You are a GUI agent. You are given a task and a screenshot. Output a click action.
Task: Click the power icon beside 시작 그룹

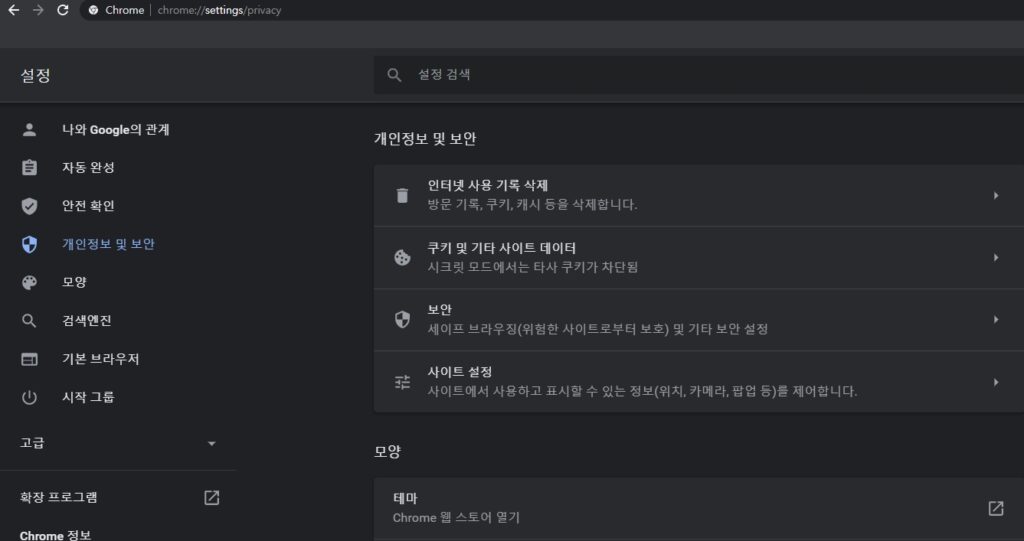29,397
